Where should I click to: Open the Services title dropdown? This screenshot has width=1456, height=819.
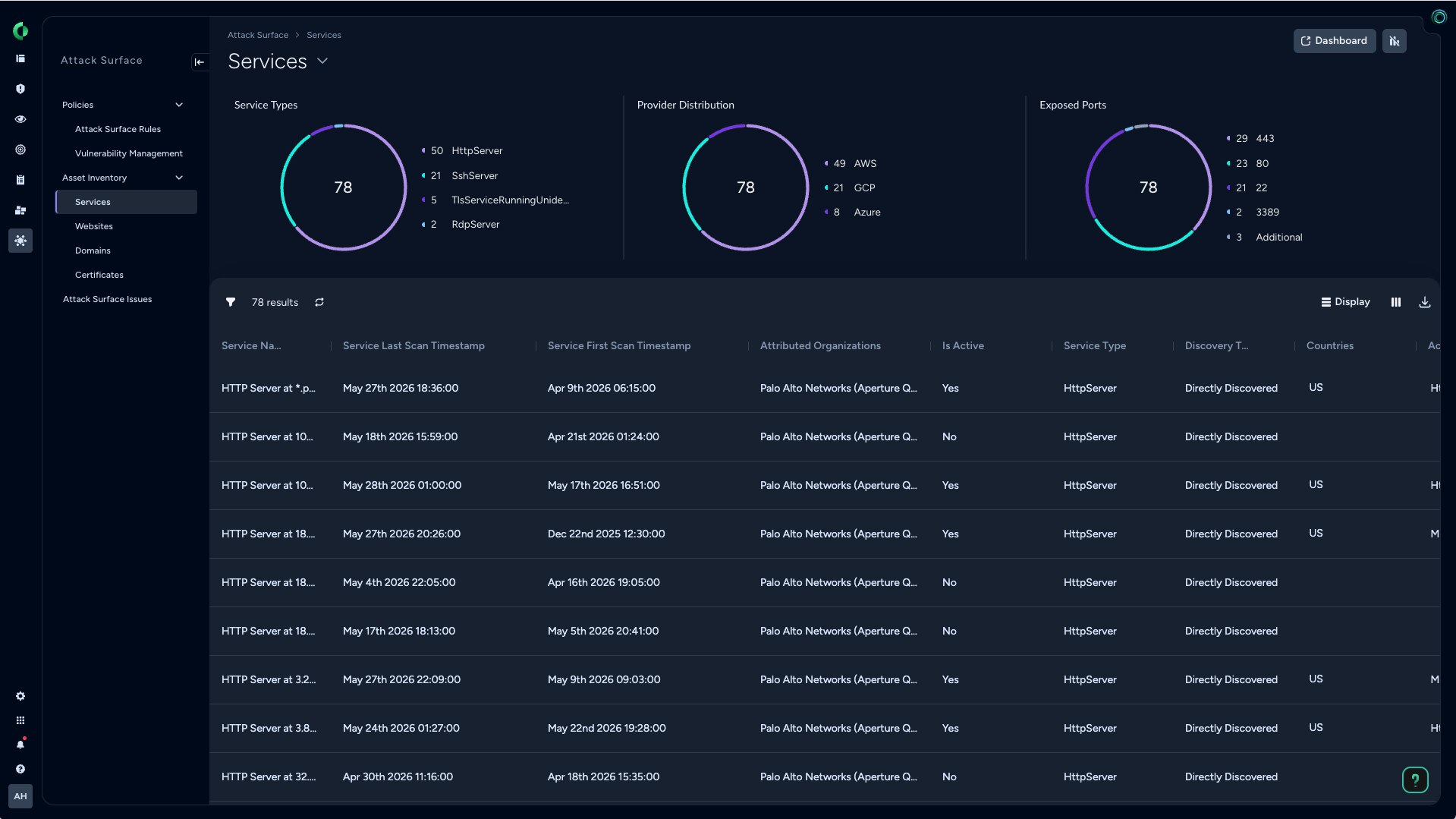(322, 61)
